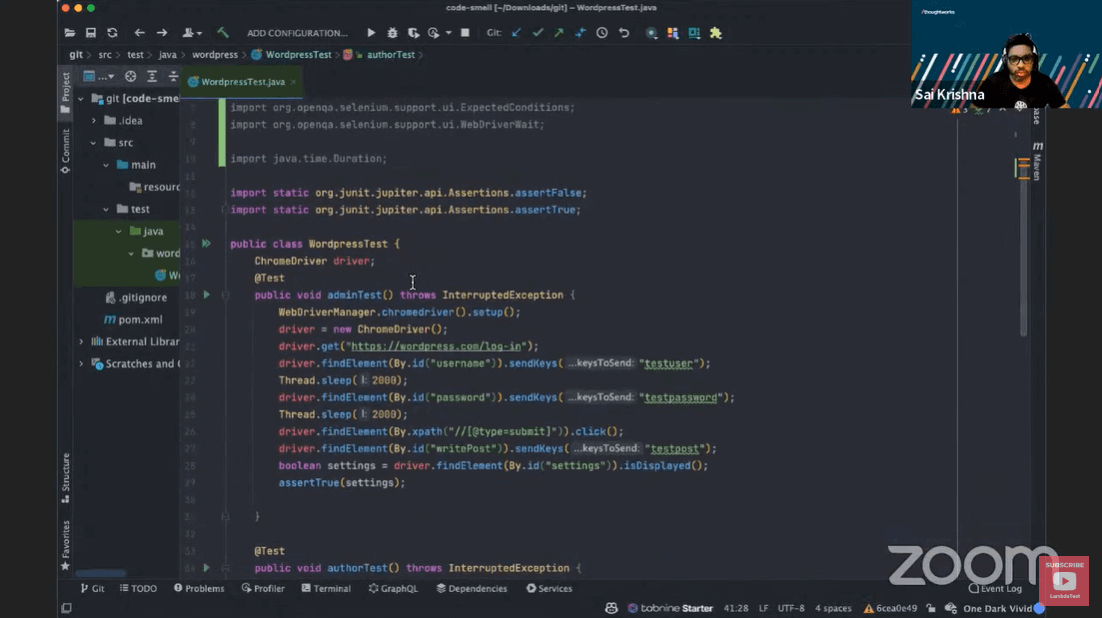Viewport: 1102px width, 618px height.
Task: Expand External Libraries node
Action: (x=82, y=342)
